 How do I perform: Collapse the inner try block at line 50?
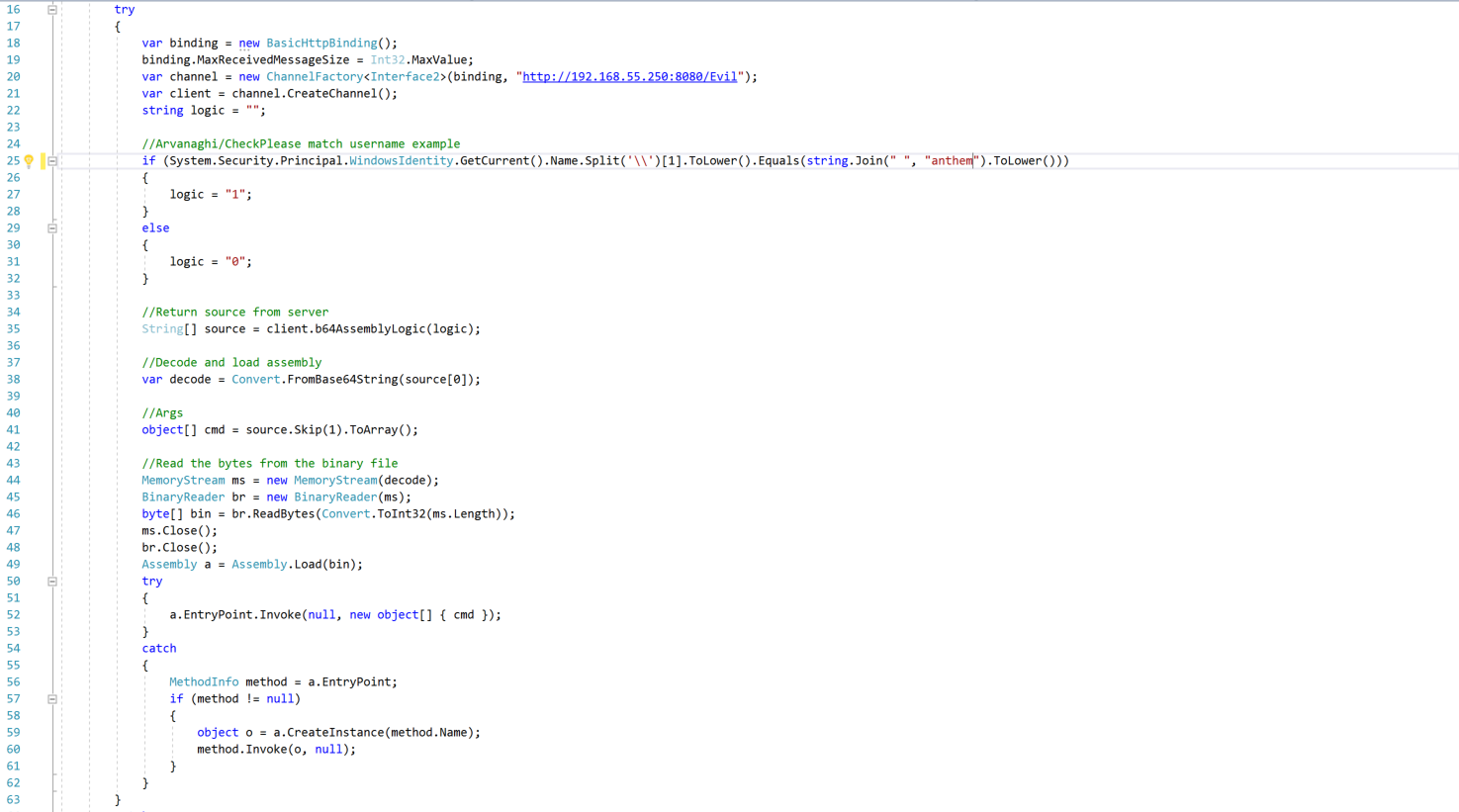click(52, 582)
